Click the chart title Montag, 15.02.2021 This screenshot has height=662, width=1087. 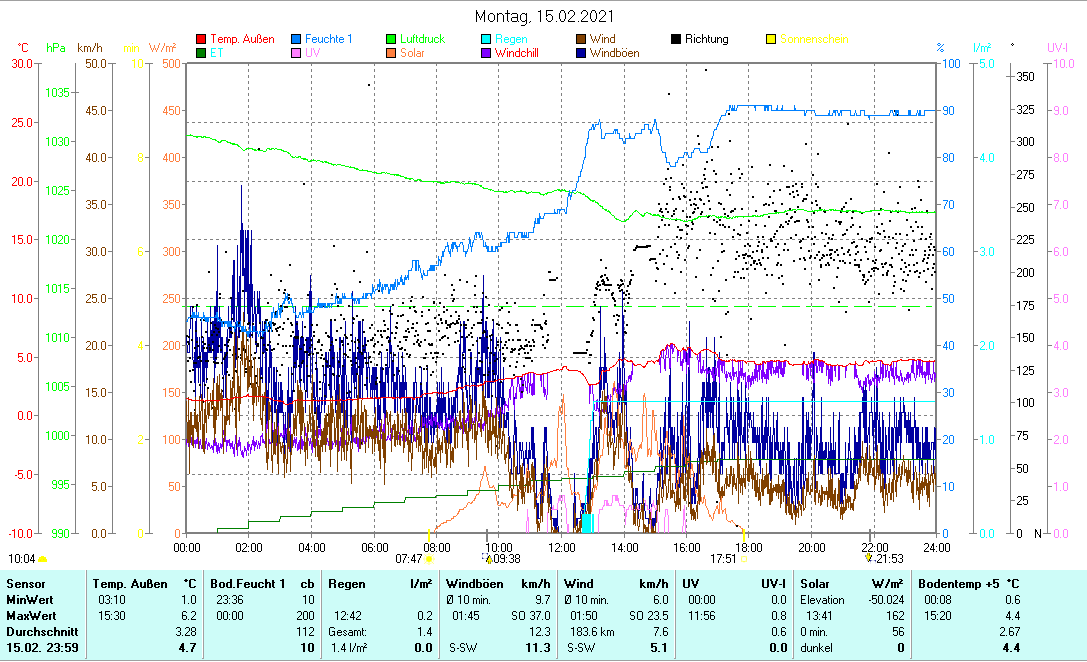(x=544, y=17)
